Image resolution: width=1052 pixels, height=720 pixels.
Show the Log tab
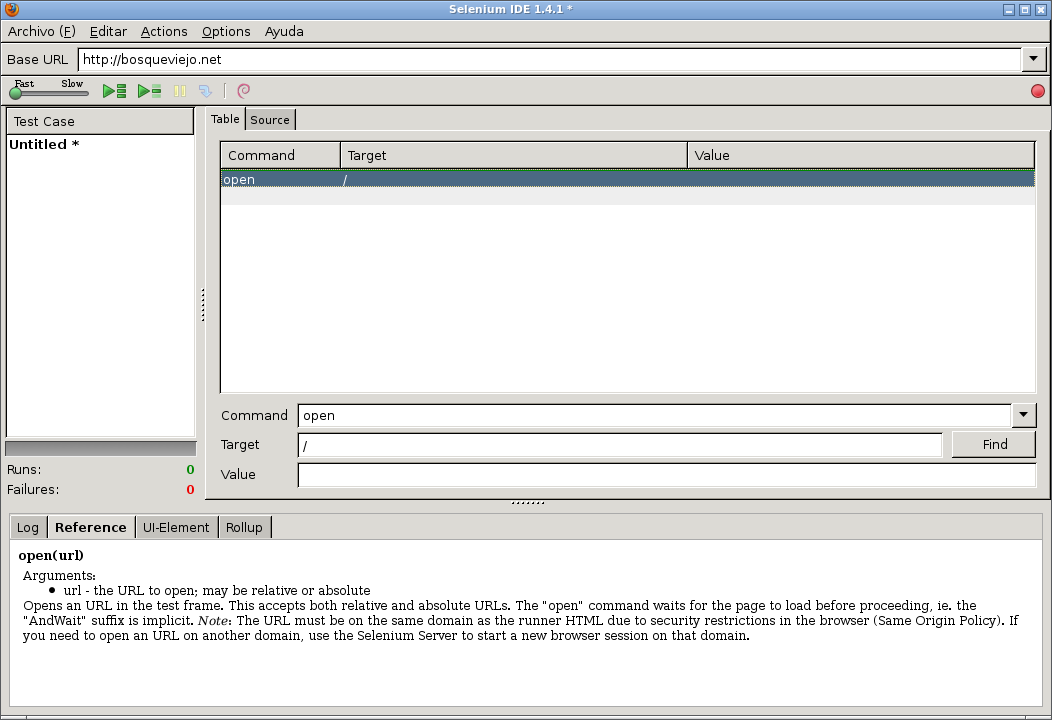pos(28,527)
